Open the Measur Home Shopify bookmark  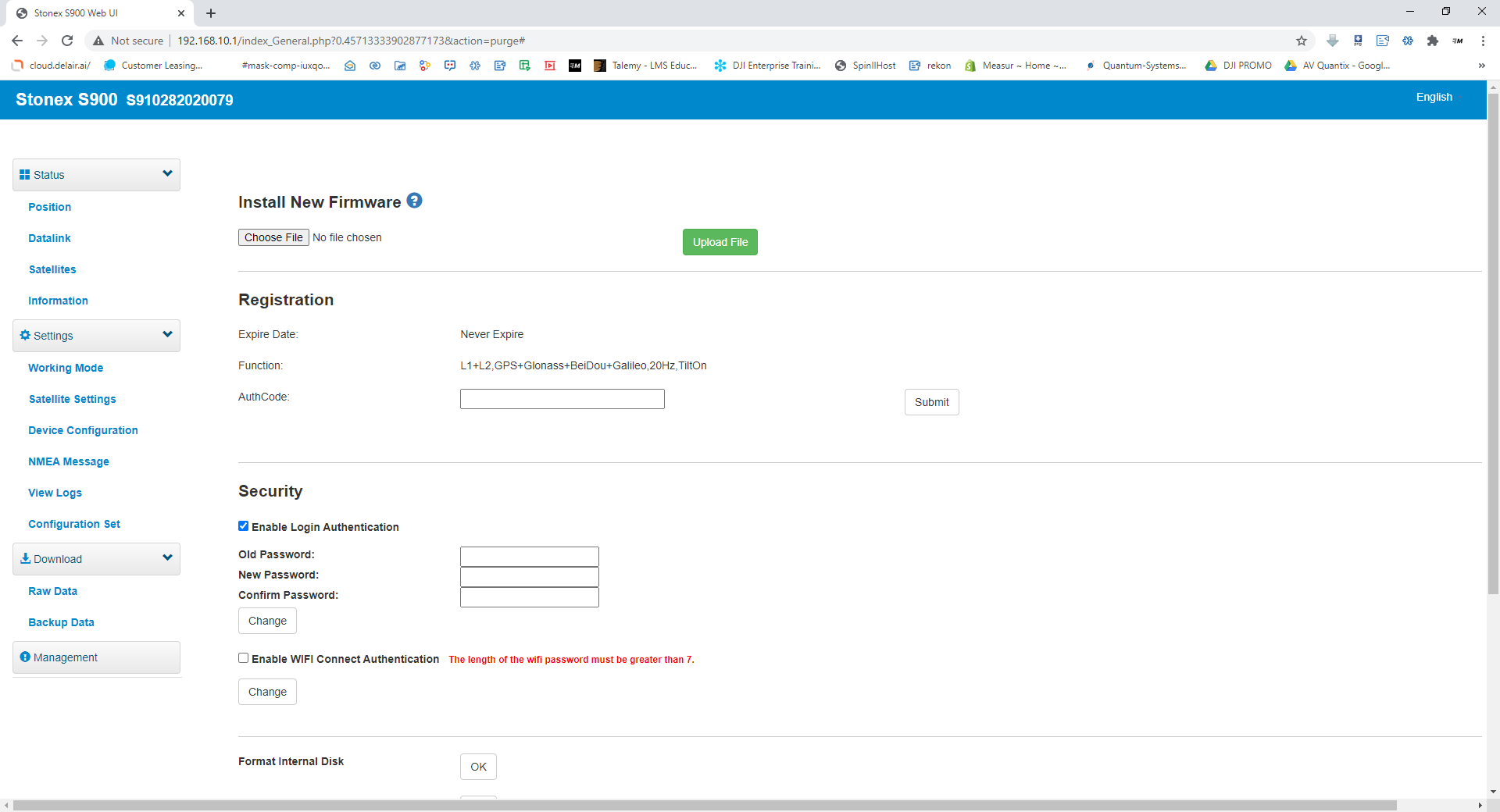(x=1016, y=66)
